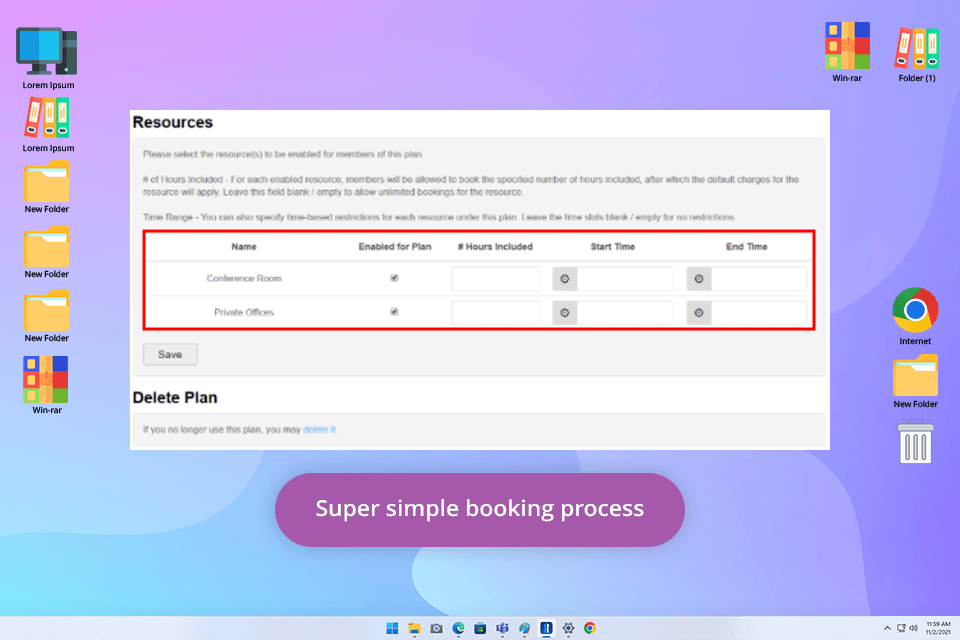Click Conference Room End Time clock icon

[699, 279]
